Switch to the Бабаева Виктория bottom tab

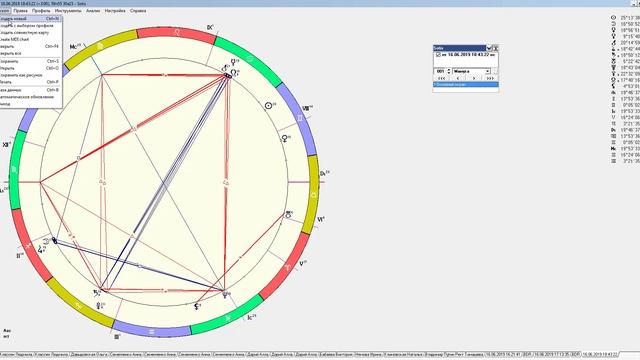pos(336,355)
